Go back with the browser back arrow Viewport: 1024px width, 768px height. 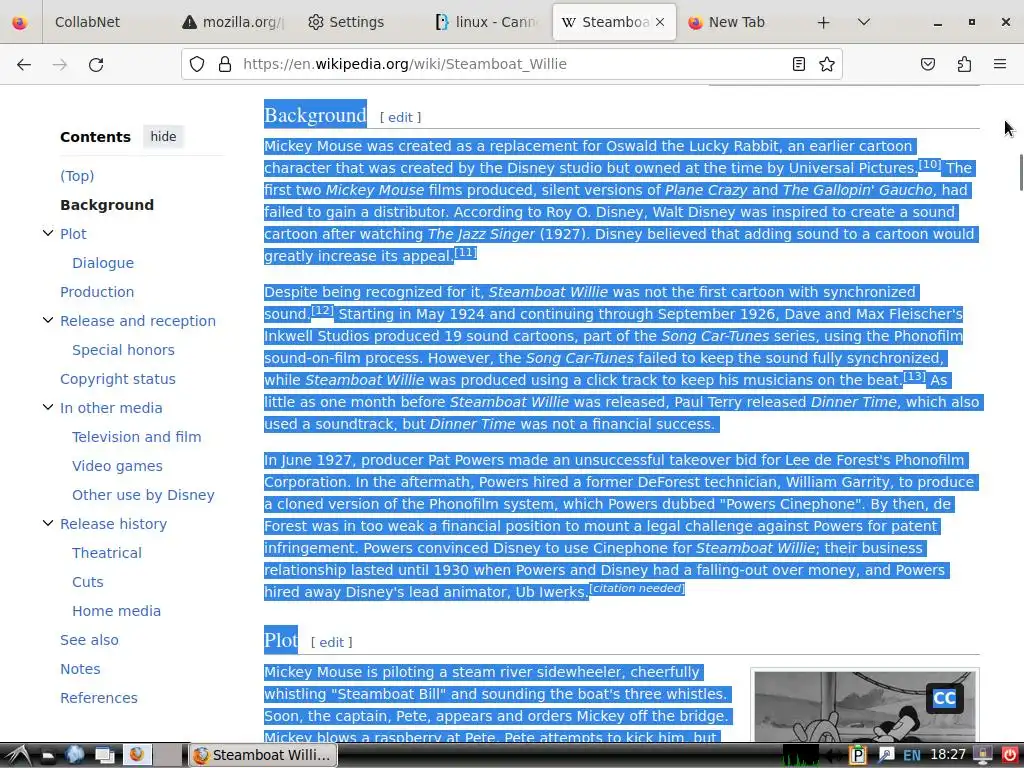24,64
